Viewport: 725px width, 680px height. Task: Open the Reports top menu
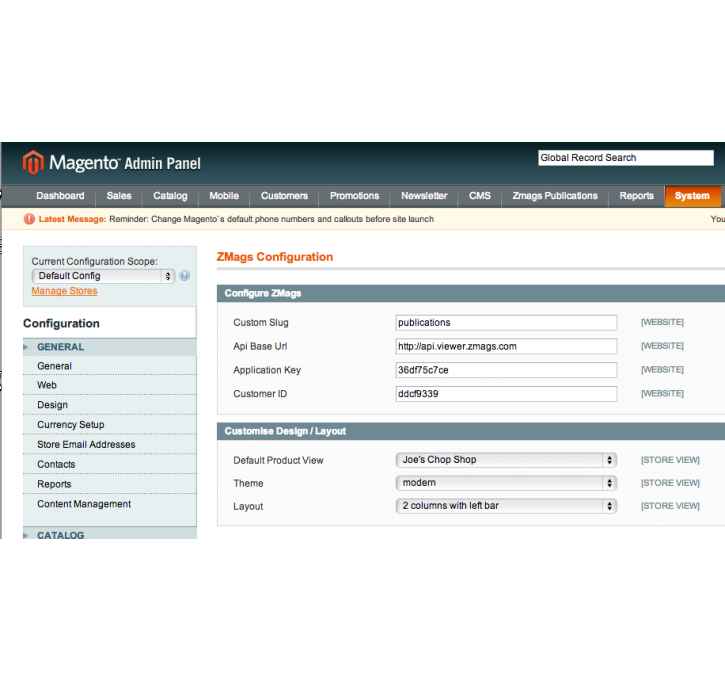pos(637,196)
